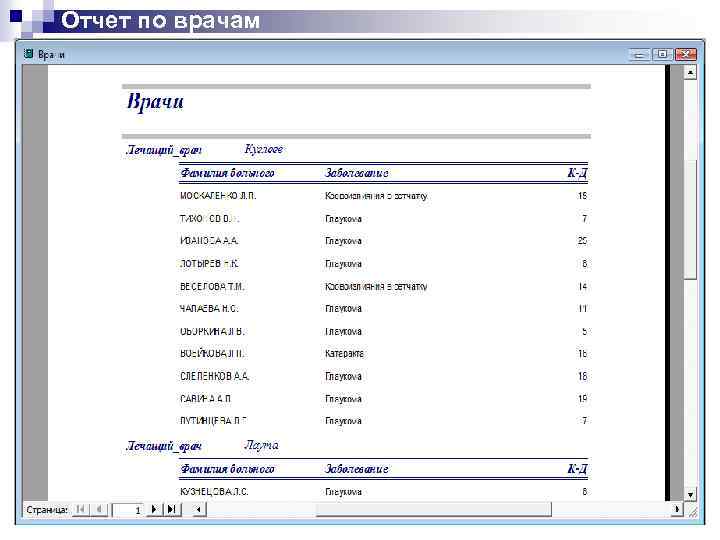
Task: Minimize the report window
Action: click(x=639, y=55)
